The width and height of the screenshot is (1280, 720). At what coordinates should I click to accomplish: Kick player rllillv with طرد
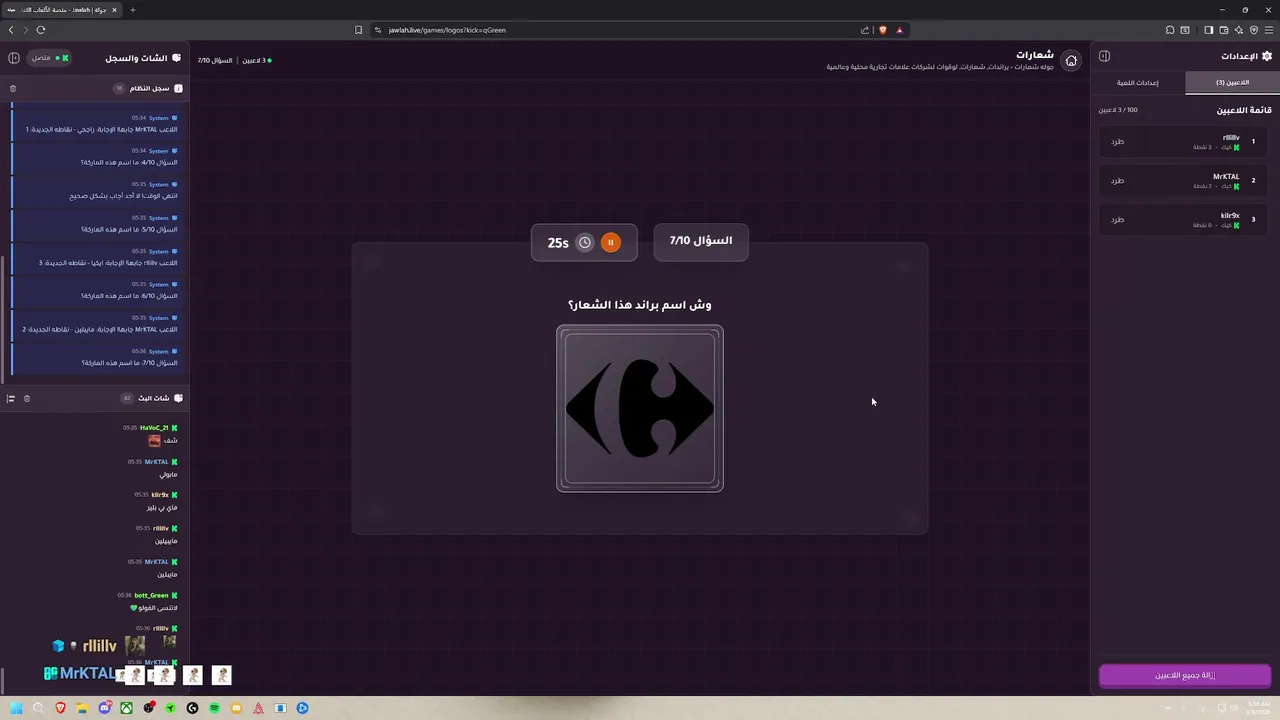tap(1117, 142)
